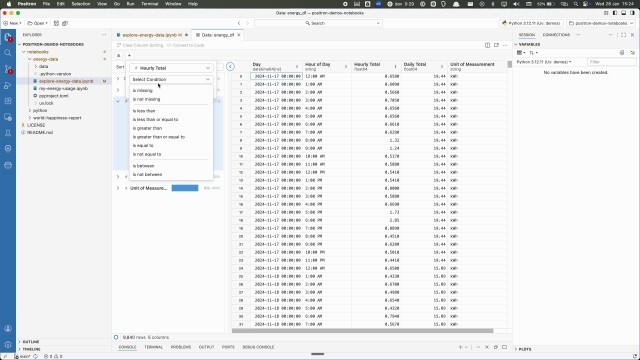Open the New file dropdown
Image resolution: width=640 pixels, height=360 pixels.
[12, 23]
